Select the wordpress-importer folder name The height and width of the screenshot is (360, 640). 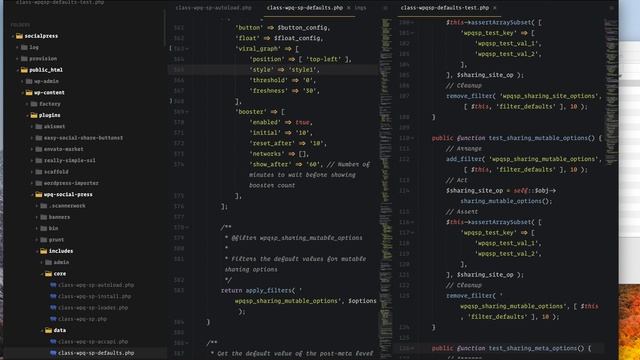(71, 183)
